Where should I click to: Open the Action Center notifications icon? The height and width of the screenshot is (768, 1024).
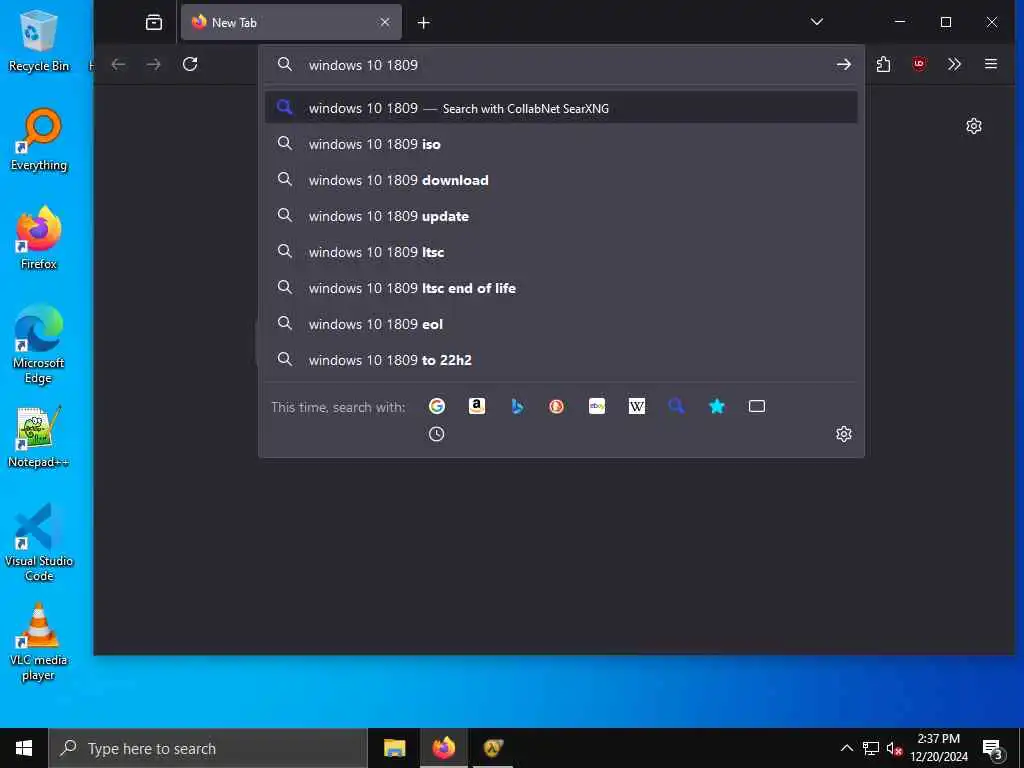(x=993, y=749)
